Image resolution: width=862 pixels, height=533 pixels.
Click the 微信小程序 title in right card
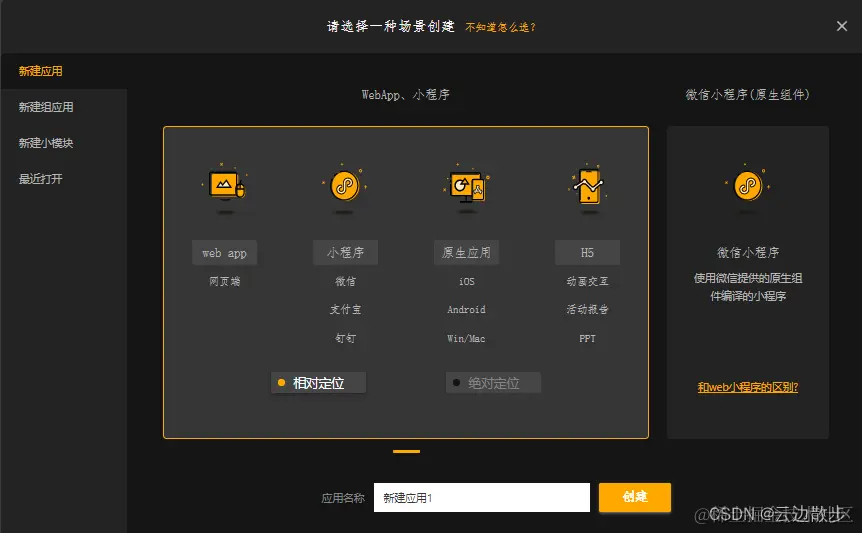pyautogui.click(x=748, y=253)
